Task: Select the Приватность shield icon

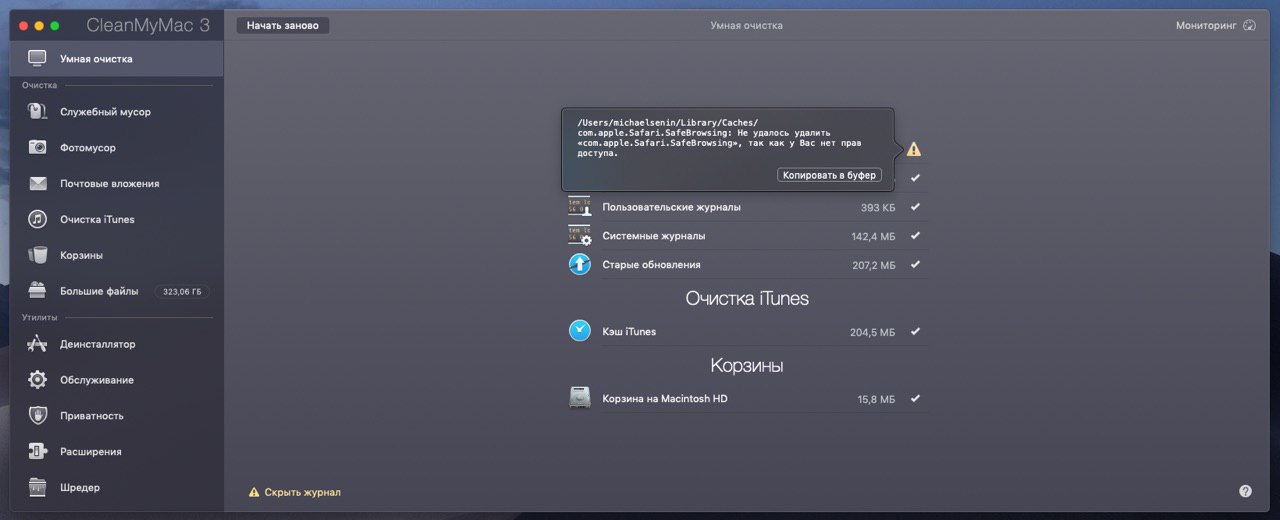Action: click(x=37, y=416)
